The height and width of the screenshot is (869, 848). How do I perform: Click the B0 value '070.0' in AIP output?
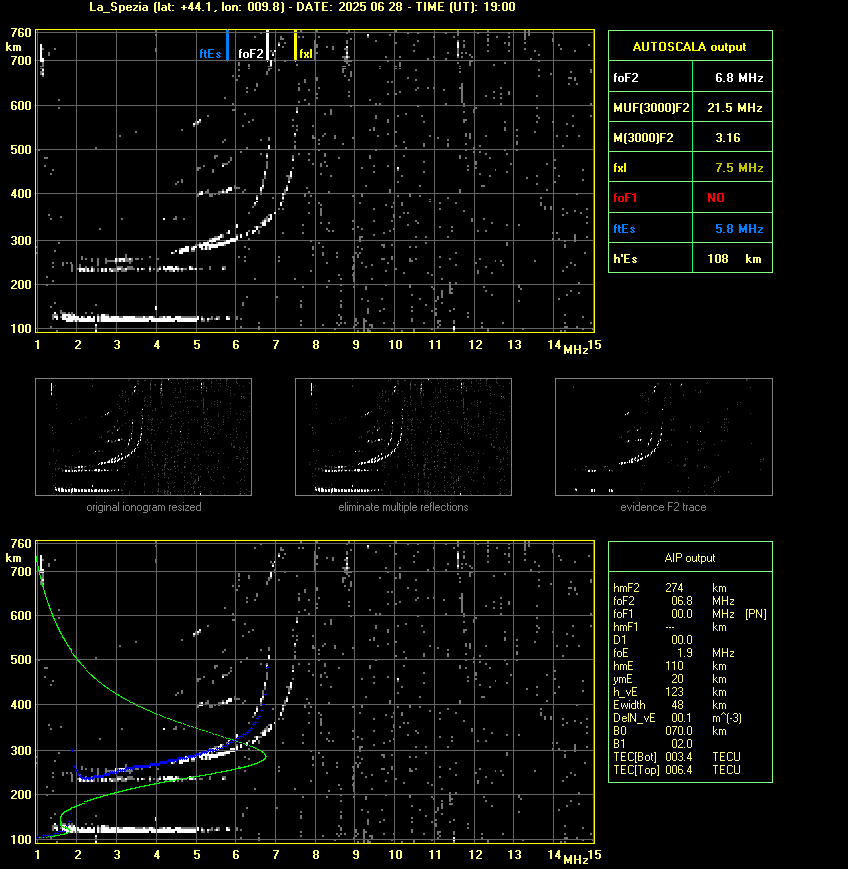(679, 730)
